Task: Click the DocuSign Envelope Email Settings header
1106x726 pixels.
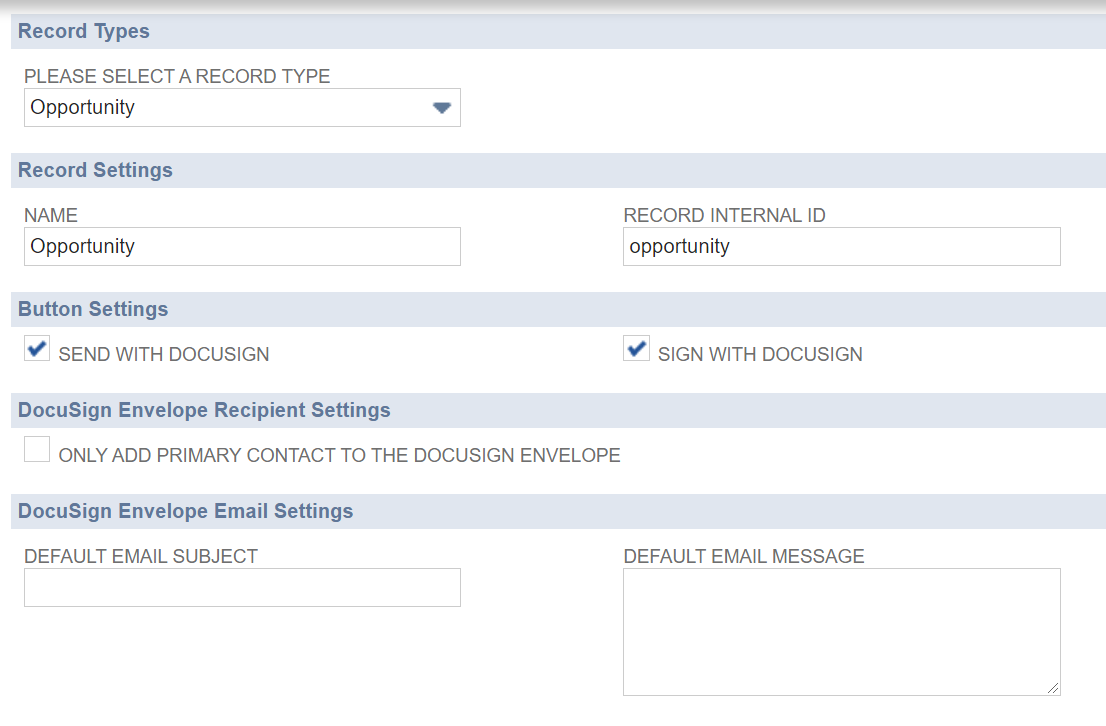Action: (x=185, y=511)
